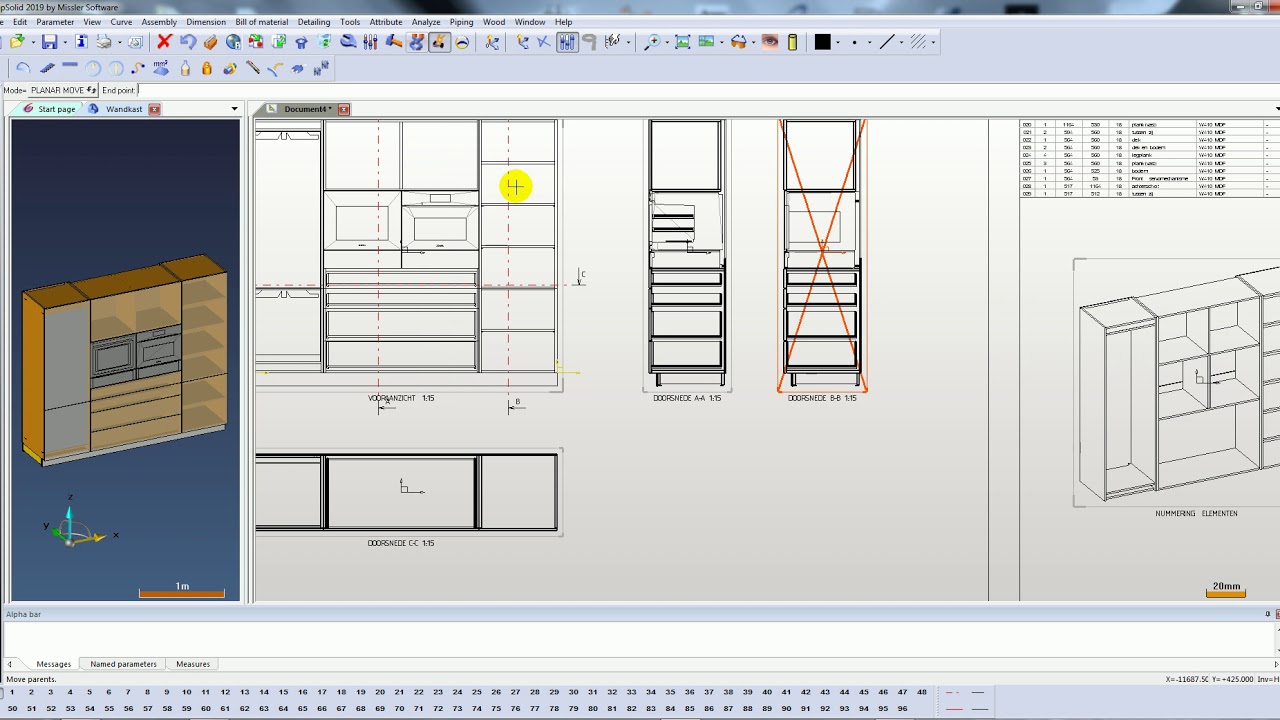Switch to the Measures tab
The width and height of the screenshot is (1280, 720).
click(x=193, y=664)
